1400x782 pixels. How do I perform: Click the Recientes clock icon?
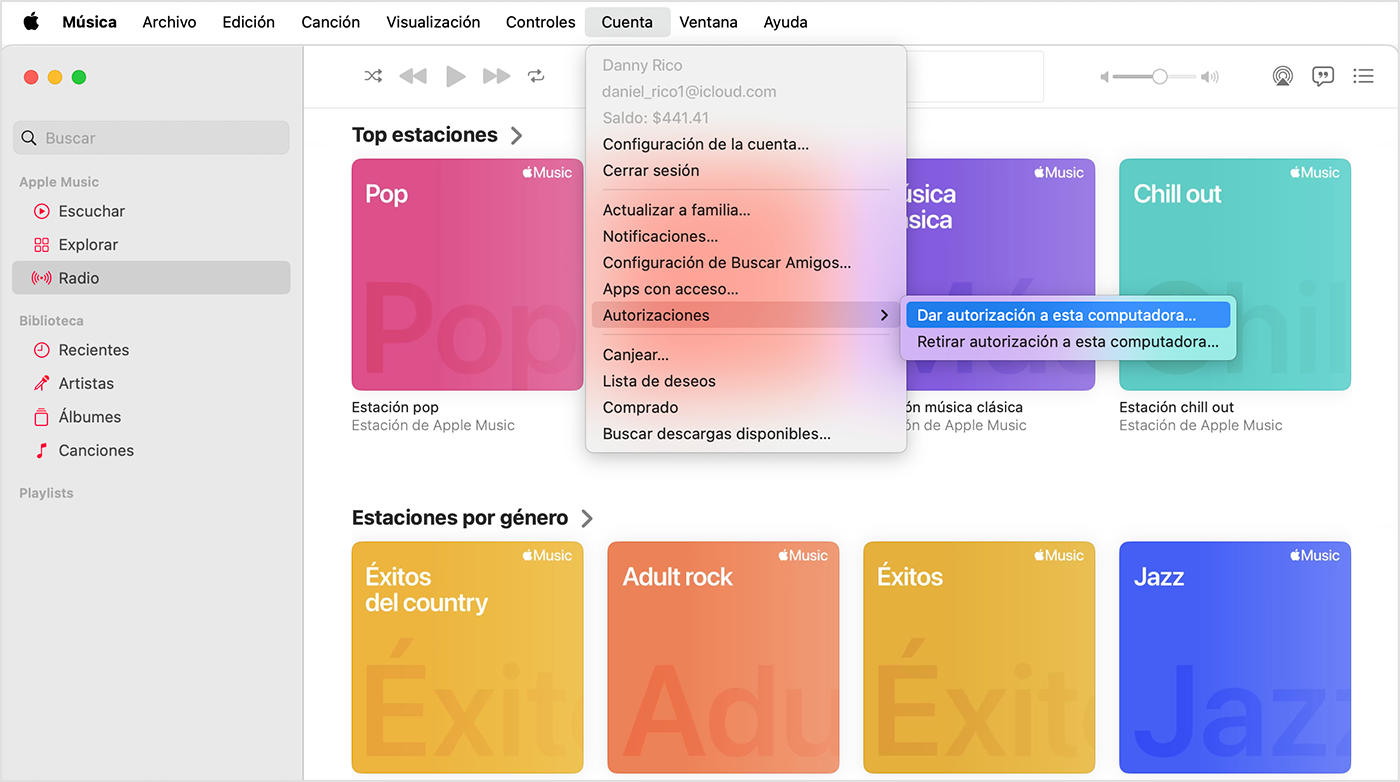click(41, 350)
